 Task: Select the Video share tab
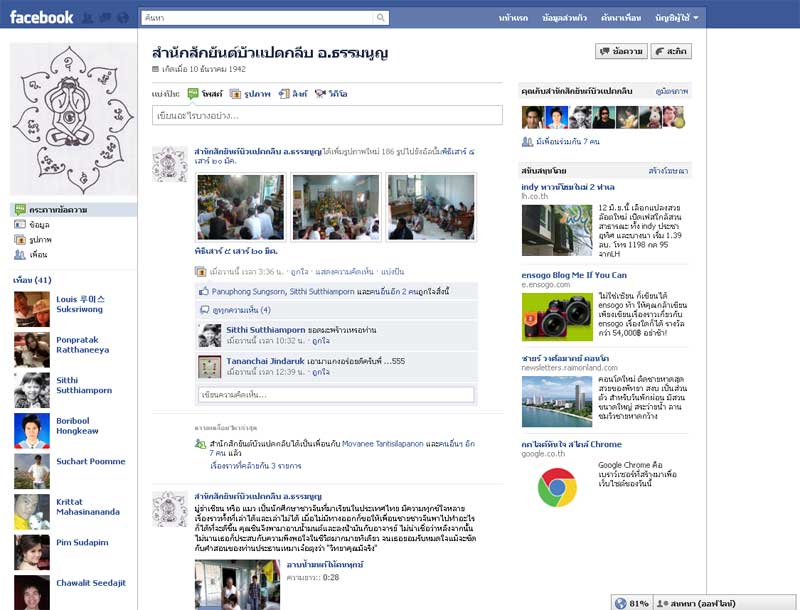(x=331, y=93)
